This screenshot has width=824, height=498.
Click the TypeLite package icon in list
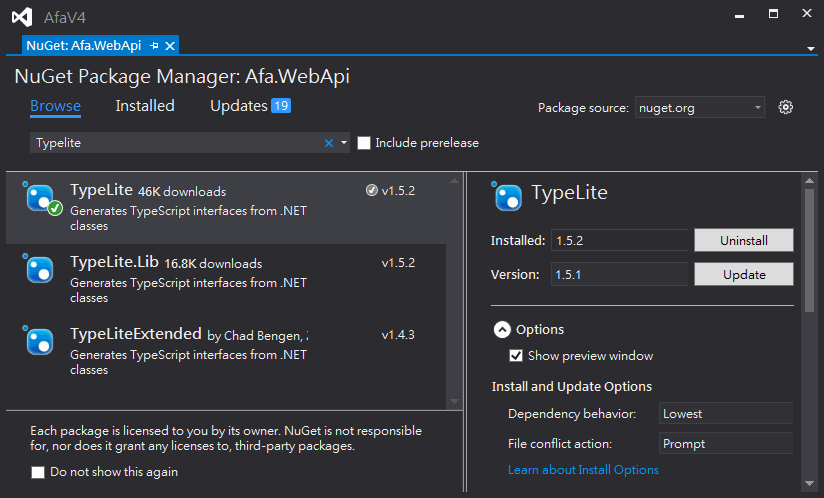(x=42, y=199)
